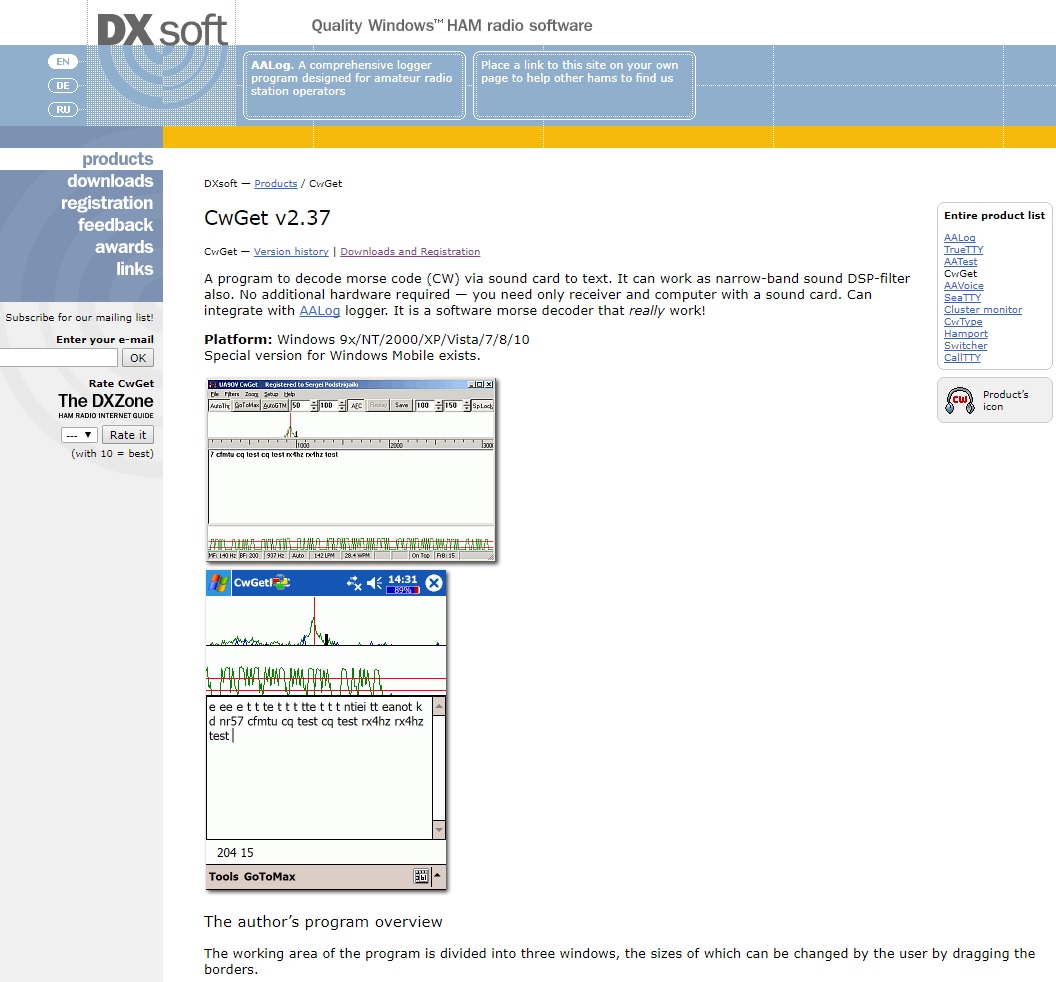Click the DXsoft logo

pyautogui.click(x=162, y=28)
